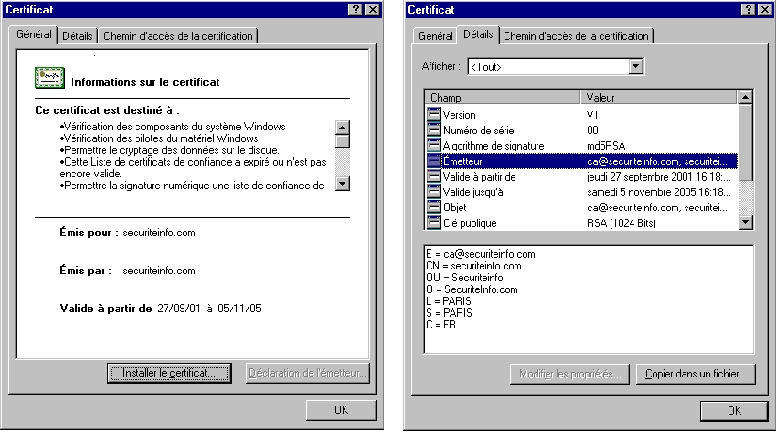Click the Objet field icon

(x=433, y=207)
